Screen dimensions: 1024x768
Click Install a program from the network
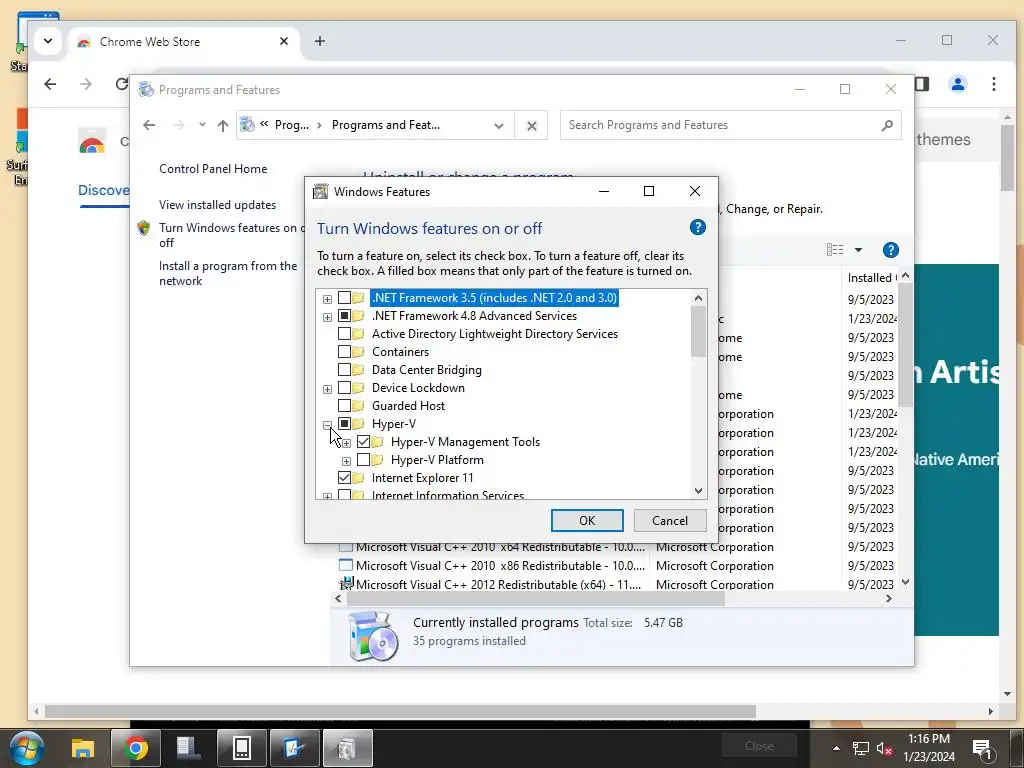228,273
